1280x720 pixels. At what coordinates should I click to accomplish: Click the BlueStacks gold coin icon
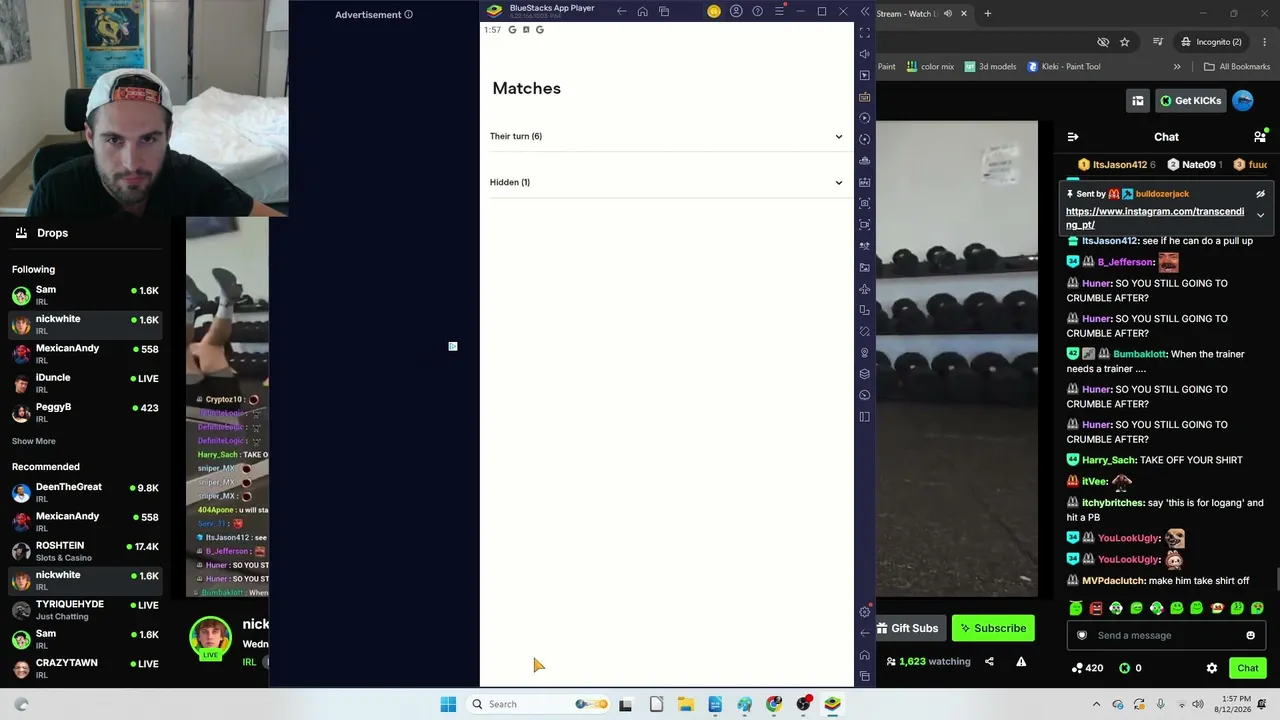(x=714, y=12)
